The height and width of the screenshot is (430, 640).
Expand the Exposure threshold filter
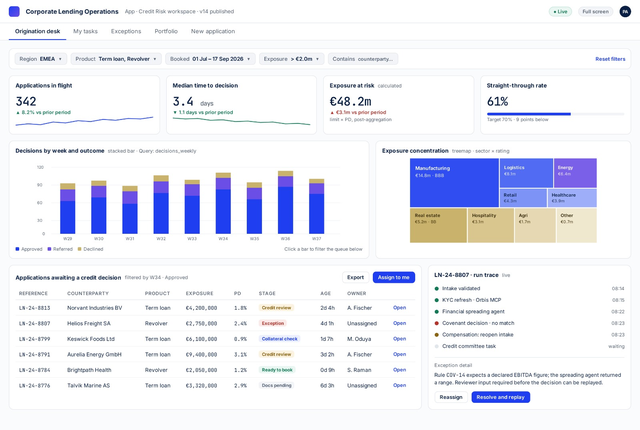[291, 59]
